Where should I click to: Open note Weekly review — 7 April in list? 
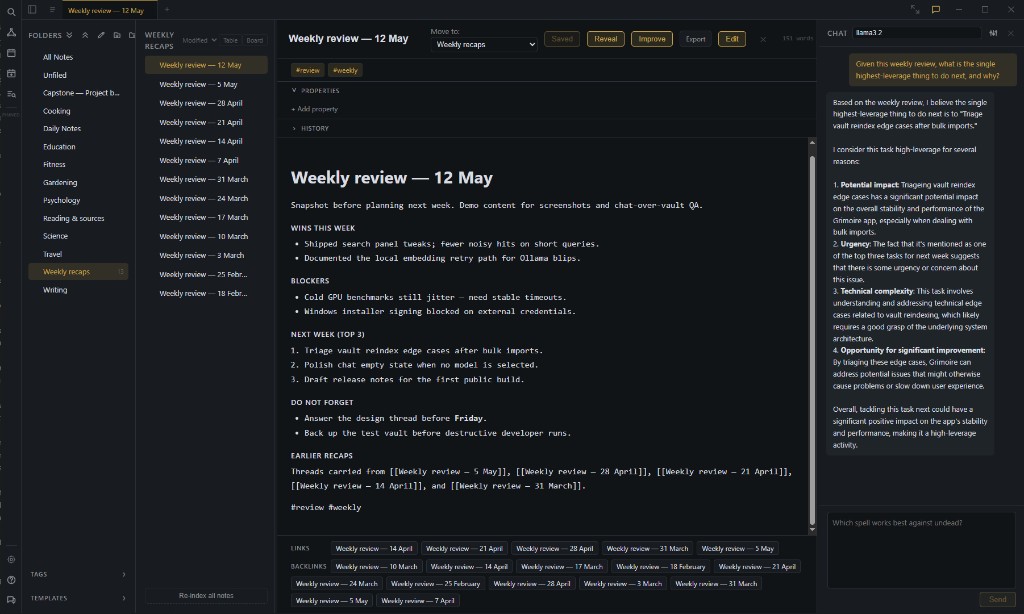coord(206,160)
